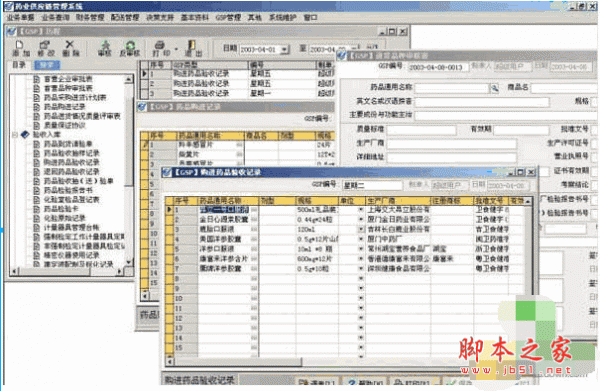Open the 财务管理 menu
This screenshot has height=391, width=600.
click(x=90, y=18)
